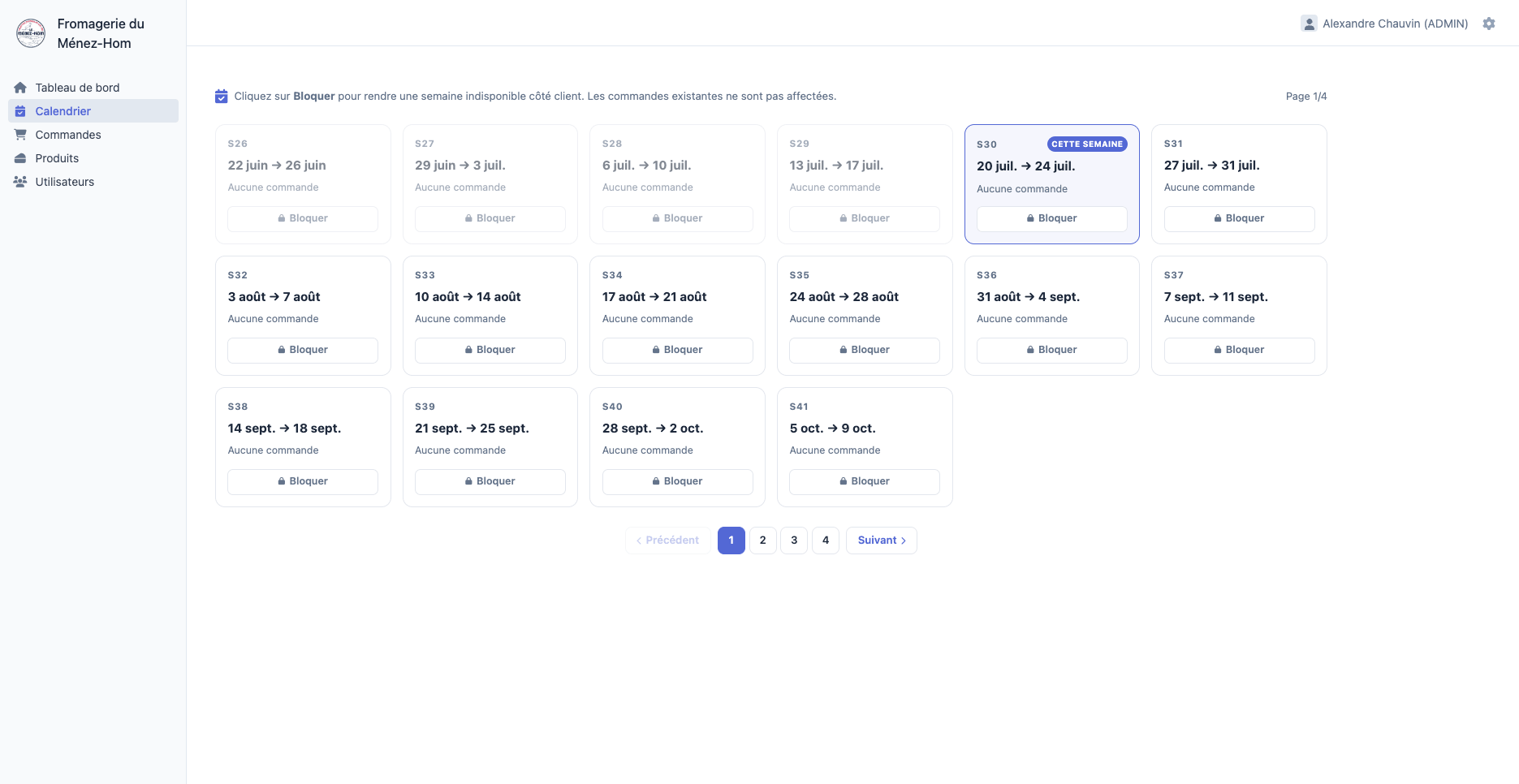The height and width of the screenshot is (784, 1519).
Task: Select pagination page 1
Action: (x=731, y=541)
